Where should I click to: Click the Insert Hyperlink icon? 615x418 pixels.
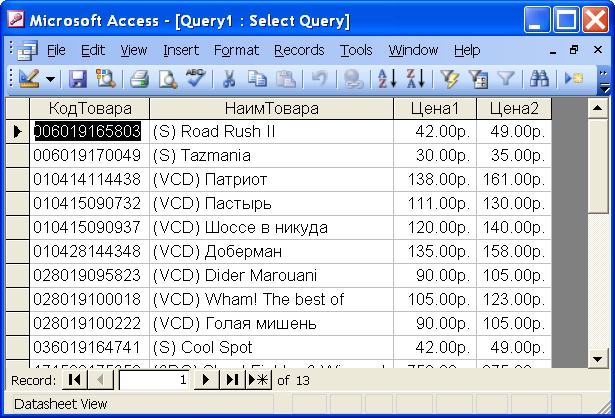click(x=353, y=79)
